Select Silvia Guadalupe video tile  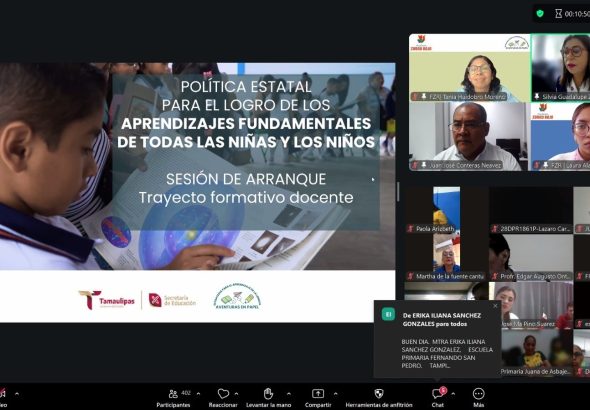coord(561,68)
